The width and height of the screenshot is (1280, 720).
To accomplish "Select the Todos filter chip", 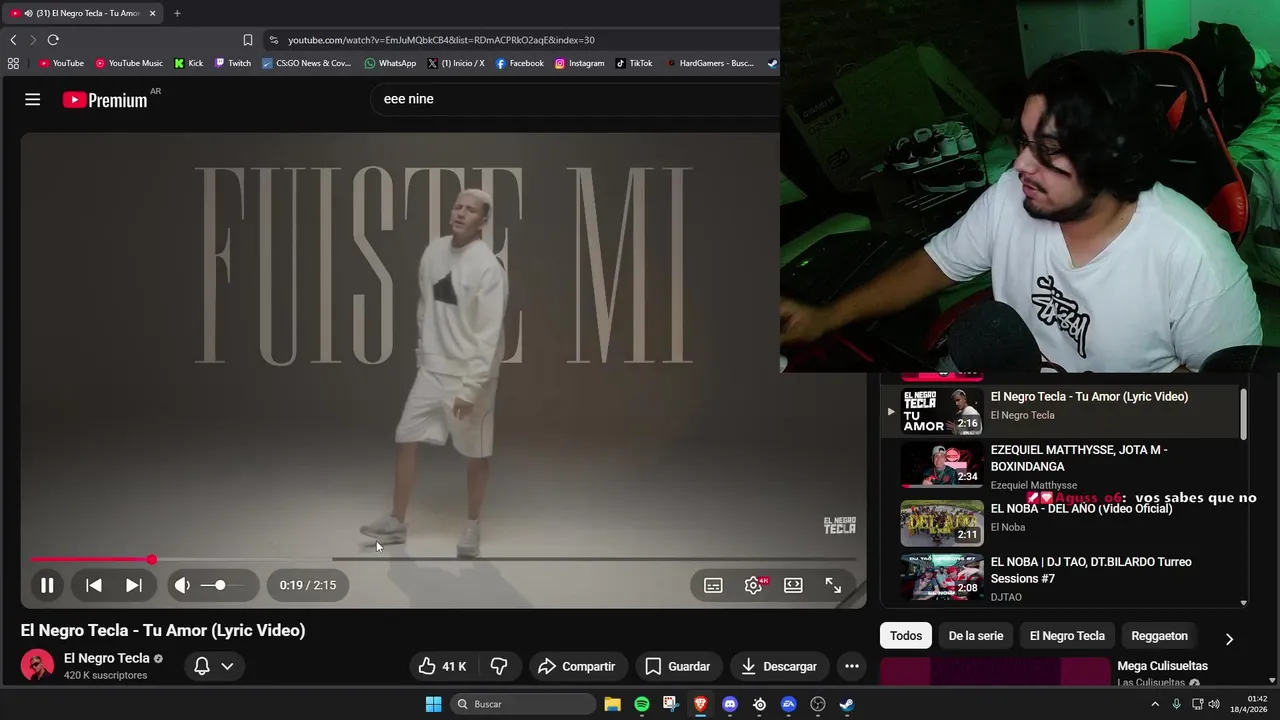I will [906, 636].
